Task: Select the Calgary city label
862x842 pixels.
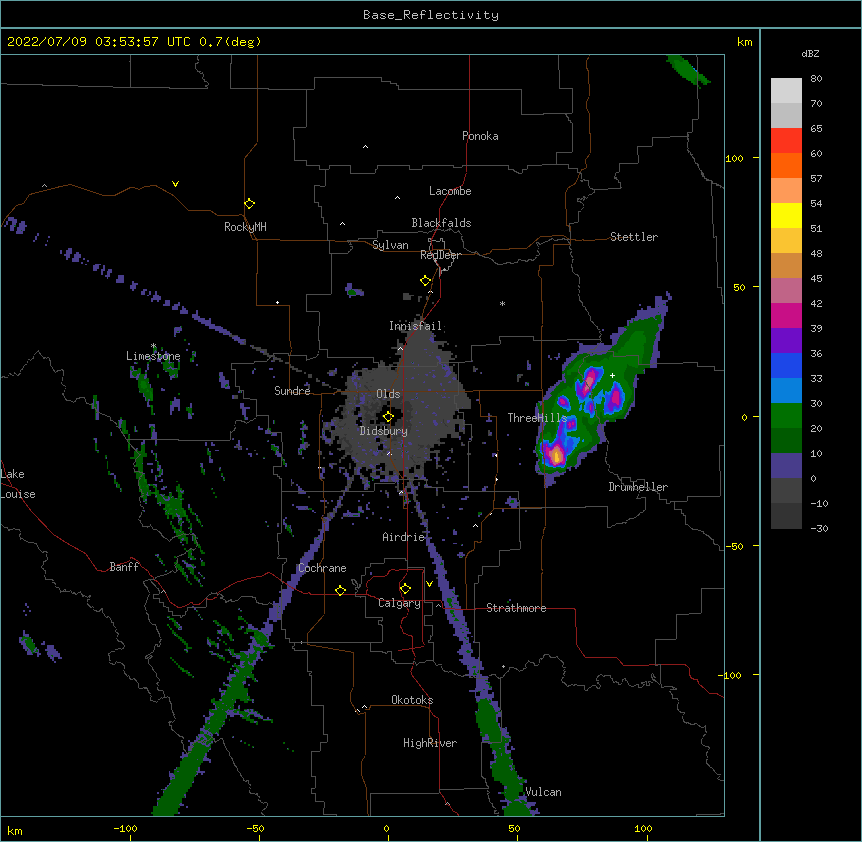Action: 400,603
